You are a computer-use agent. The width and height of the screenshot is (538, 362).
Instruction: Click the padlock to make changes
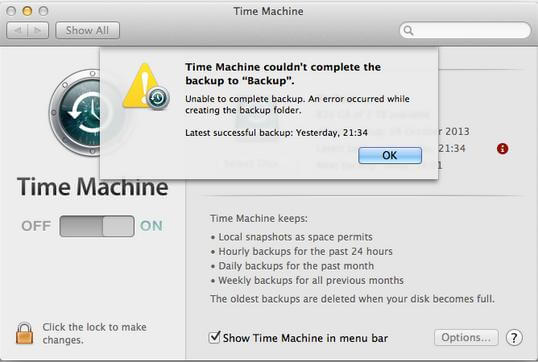[x=25, y=333]
